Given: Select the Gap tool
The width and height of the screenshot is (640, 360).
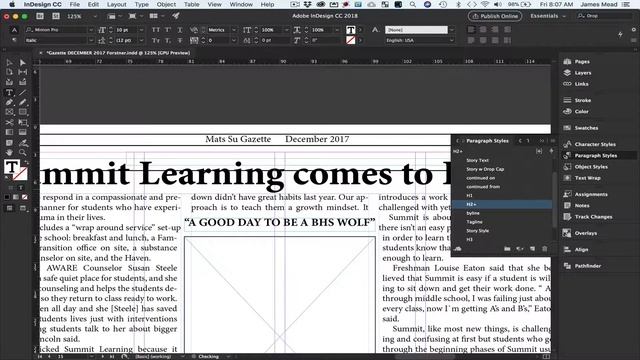Looking at the screenshot, I should tap(23, 72).
